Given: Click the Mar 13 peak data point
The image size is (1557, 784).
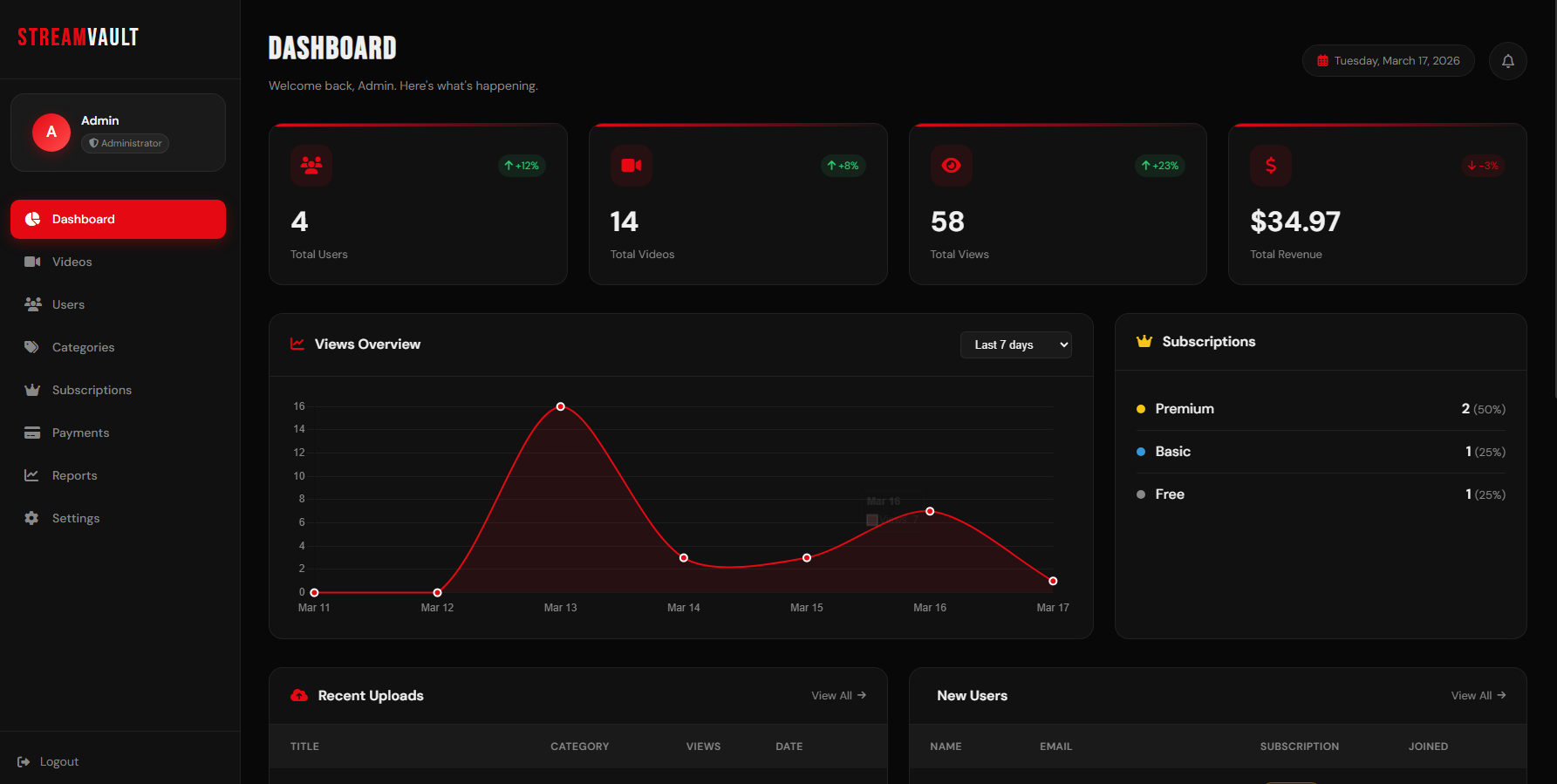Looking at the screenshot, I should coord(561,406).
